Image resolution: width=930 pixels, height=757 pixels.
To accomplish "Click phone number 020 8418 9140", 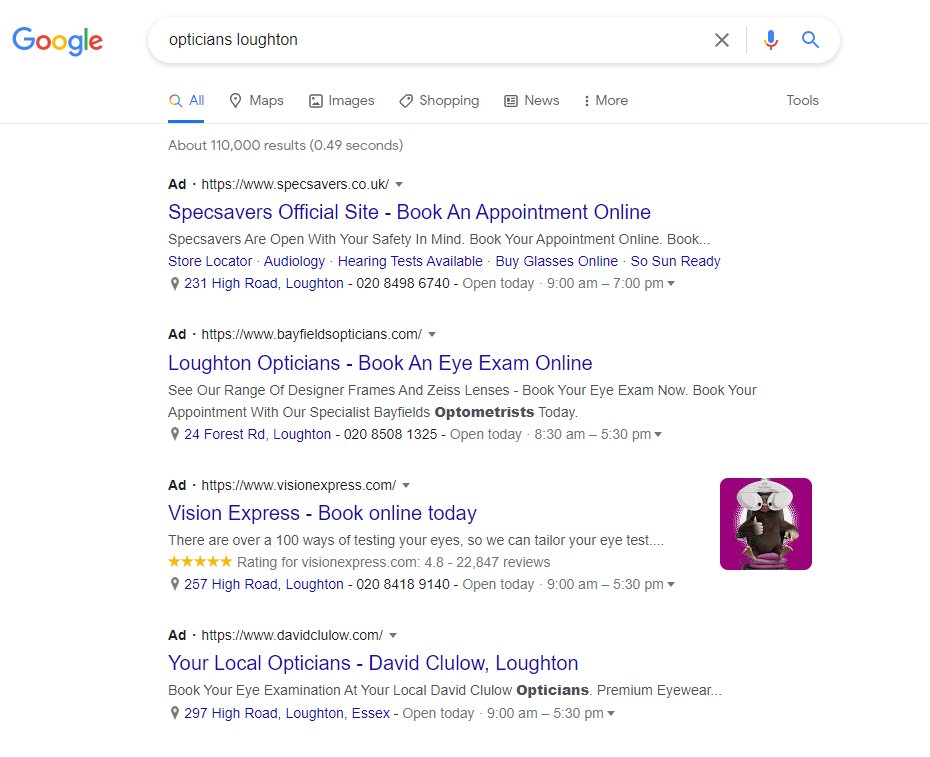I will [x=403, y=584].
